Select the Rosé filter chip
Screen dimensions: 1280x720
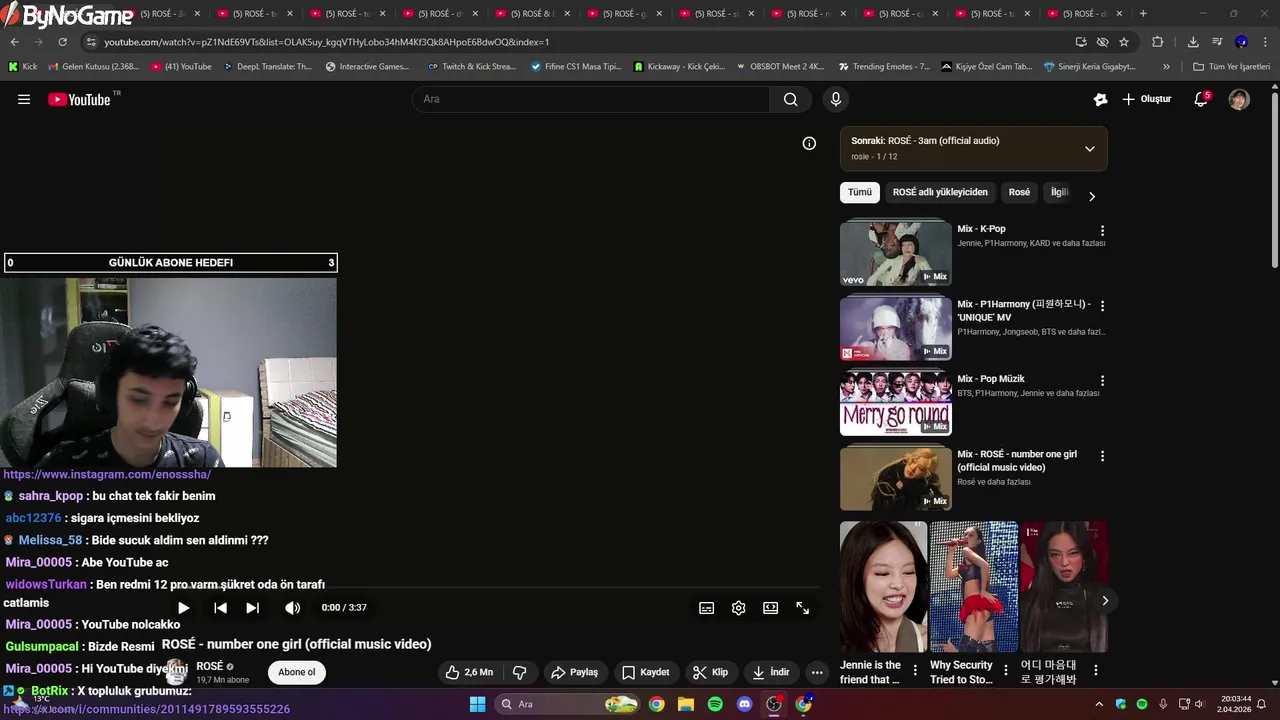(1019, 192)
